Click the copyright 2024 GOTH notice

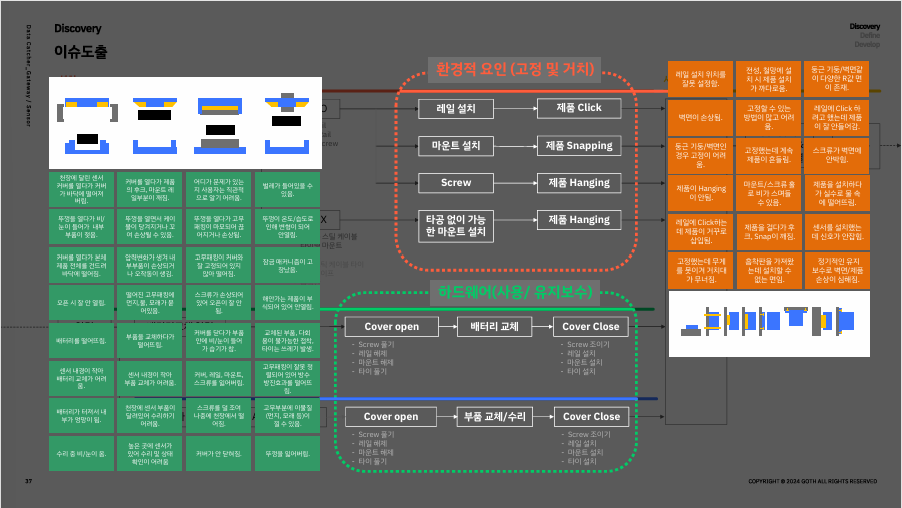pos(812,481)
